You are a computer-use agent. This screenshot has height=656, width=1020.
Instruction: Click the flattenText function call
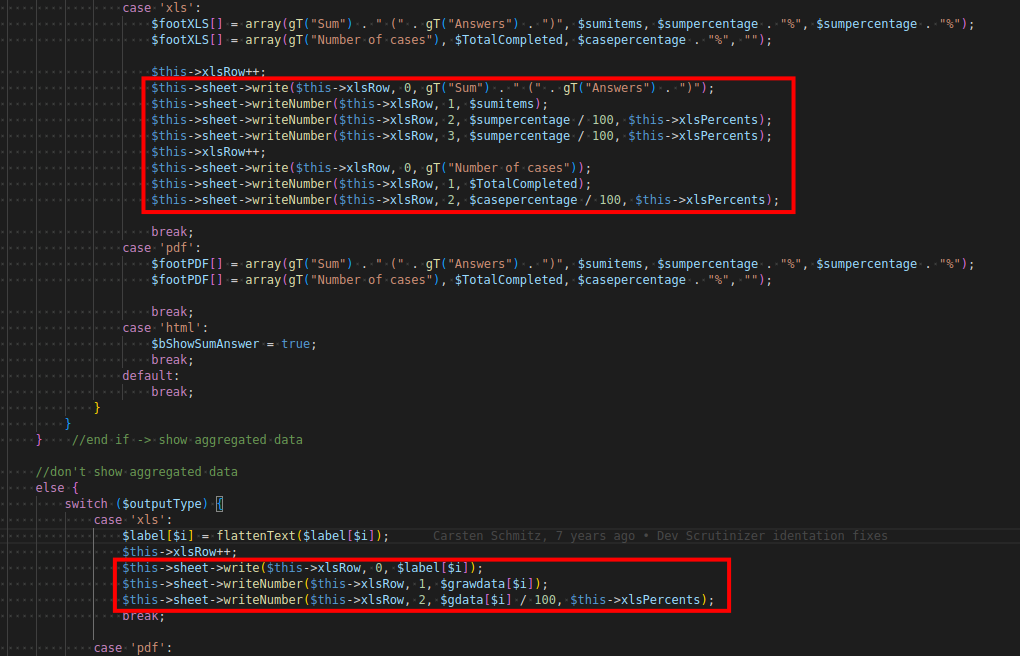(258, 536)
